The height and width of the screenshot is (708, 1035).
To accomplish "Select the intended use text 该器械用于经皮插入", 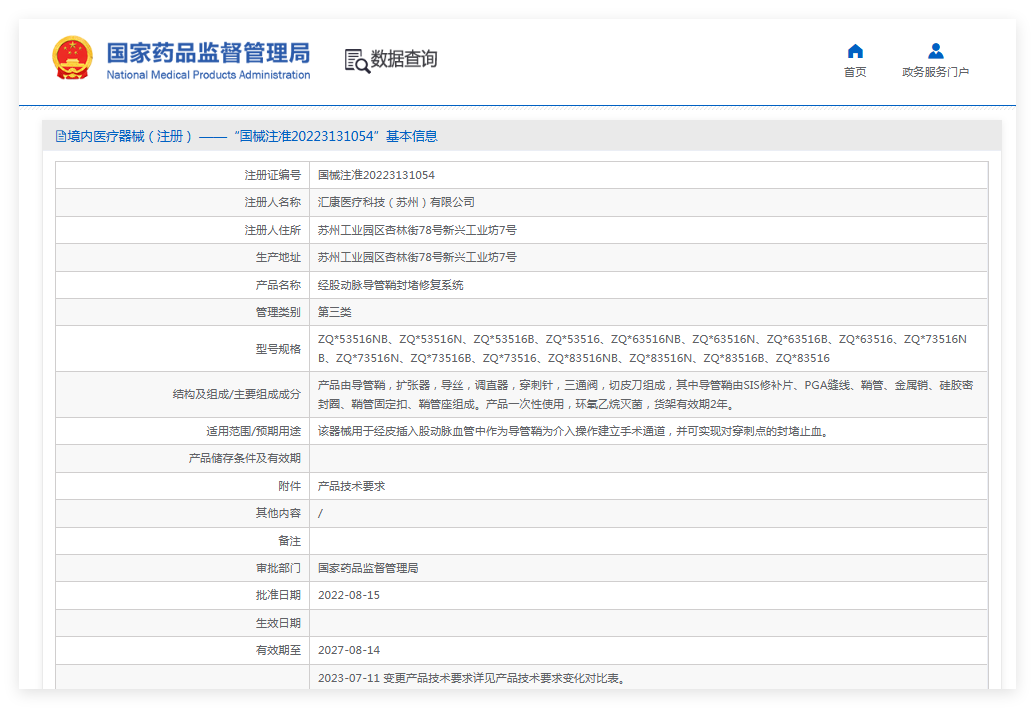I will [573, 432].
